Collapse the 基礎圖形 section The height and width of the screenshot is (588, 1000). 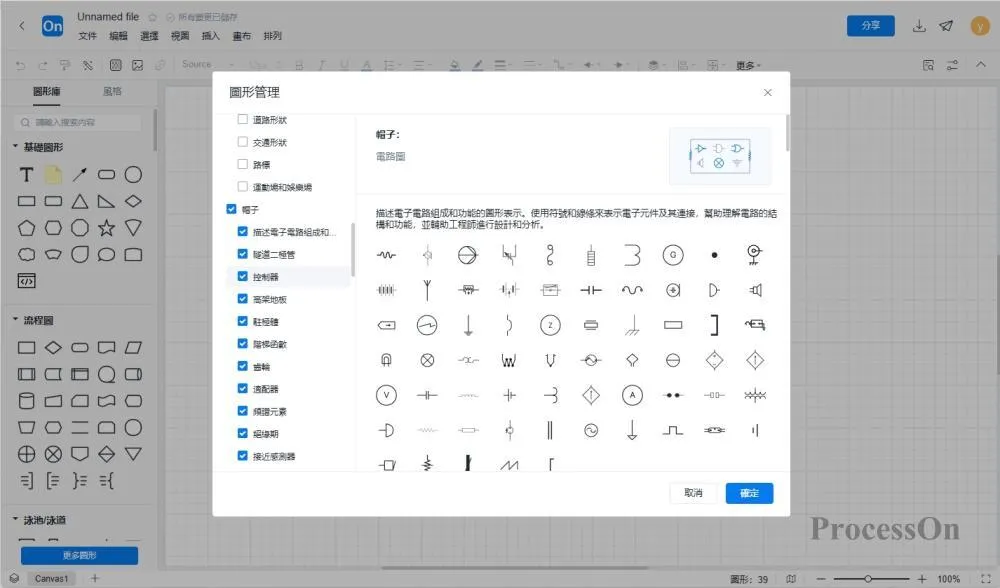15,147
